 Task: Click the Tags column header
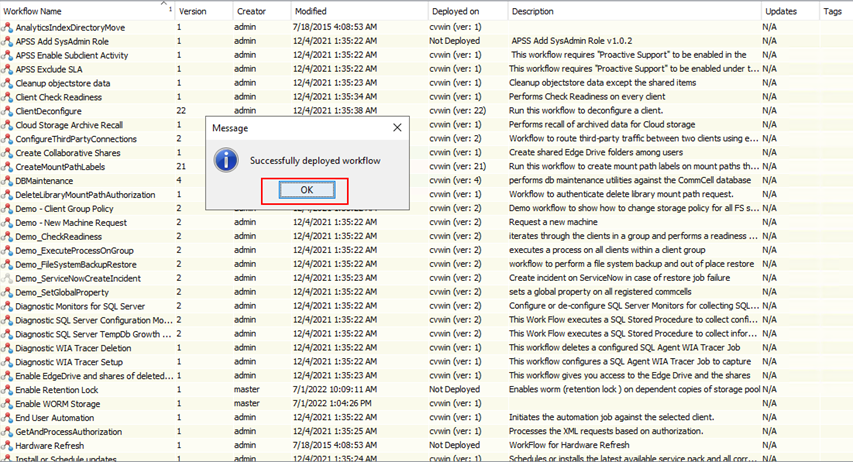(831, 11)
